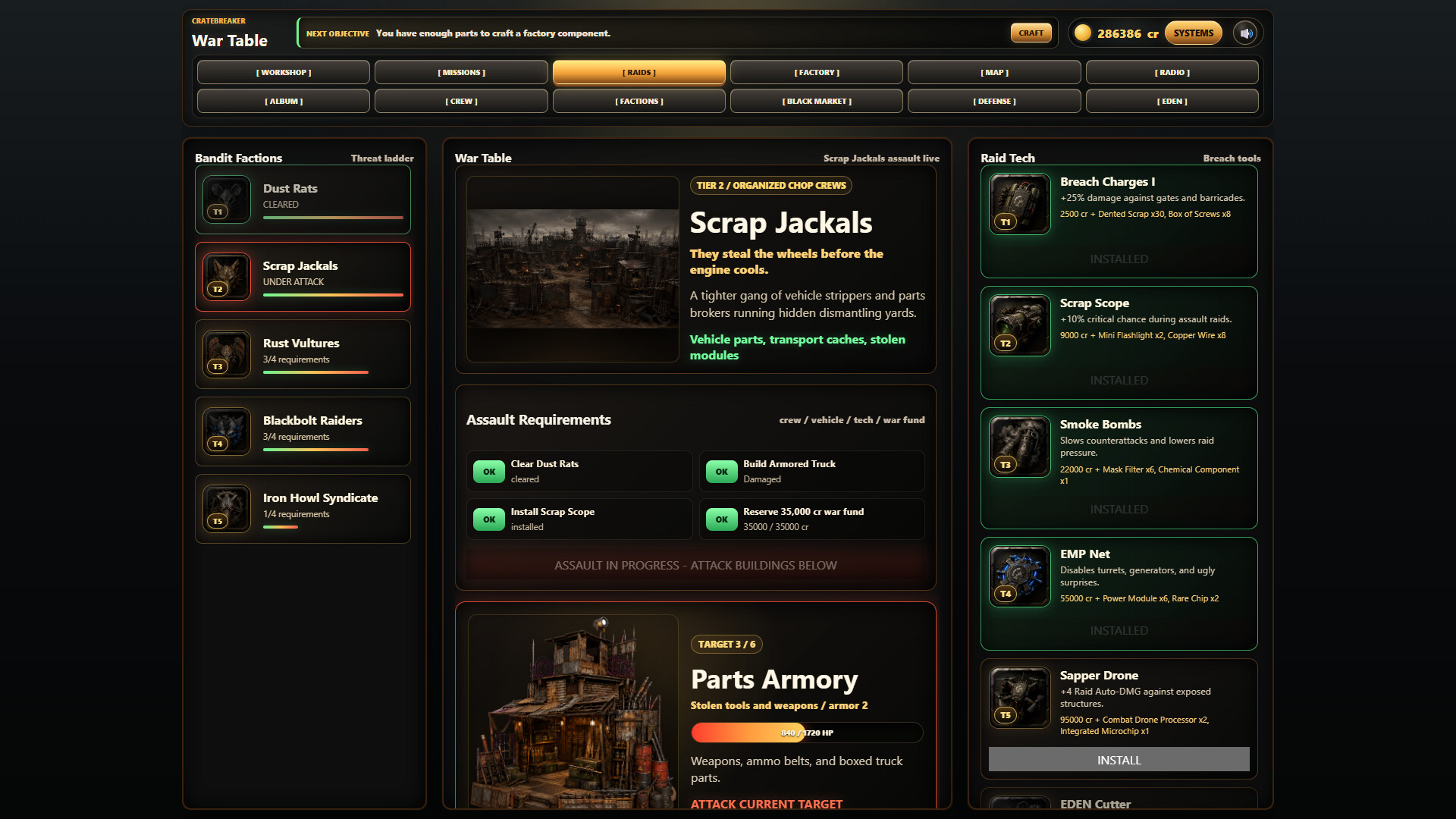Open the Eden tab

(1172, 102)
